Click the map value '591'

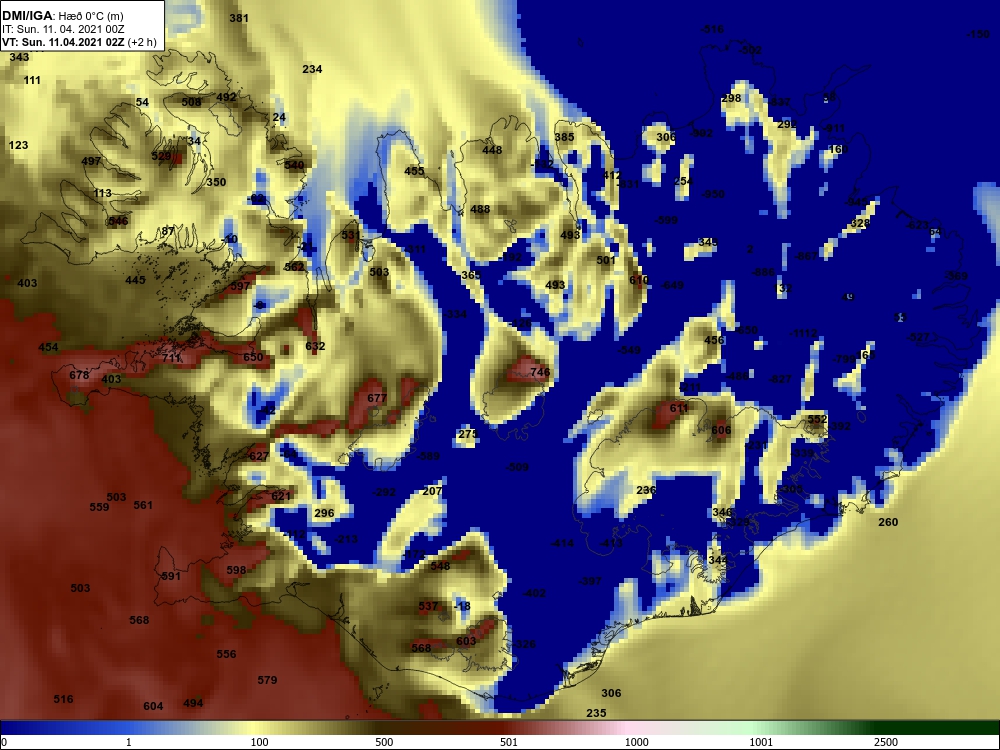[x=171, y=576]
